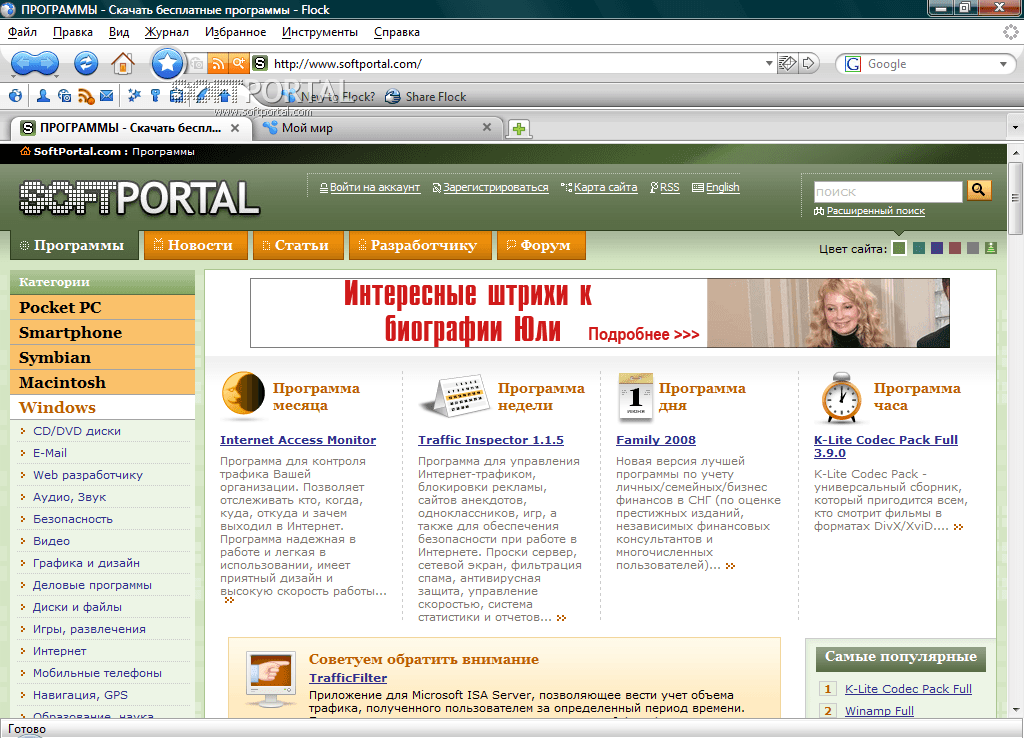Open the 'TrafficFilter' recommended link

(347, 678)
